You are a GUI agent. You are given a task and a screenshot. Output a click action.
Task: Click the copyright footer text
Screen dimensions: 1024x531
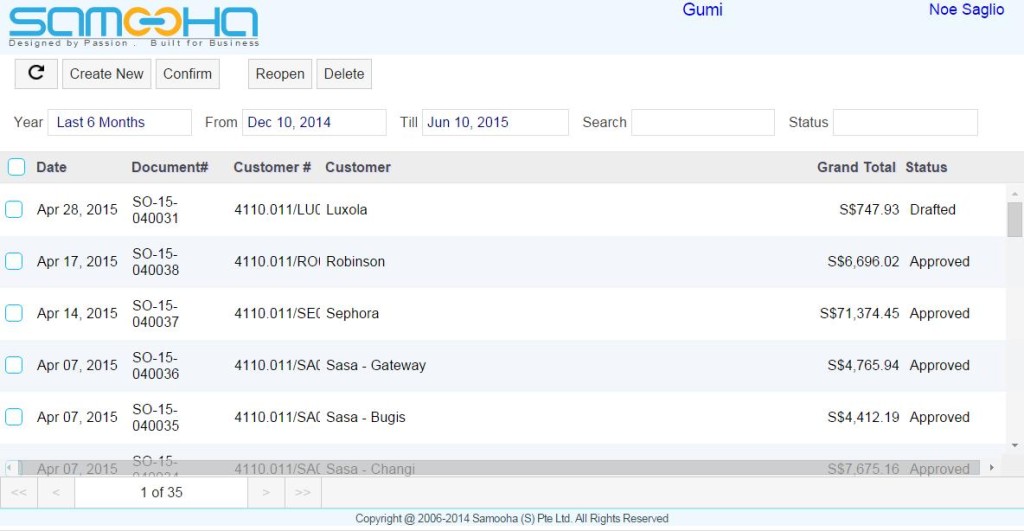(x=512, y=519)
